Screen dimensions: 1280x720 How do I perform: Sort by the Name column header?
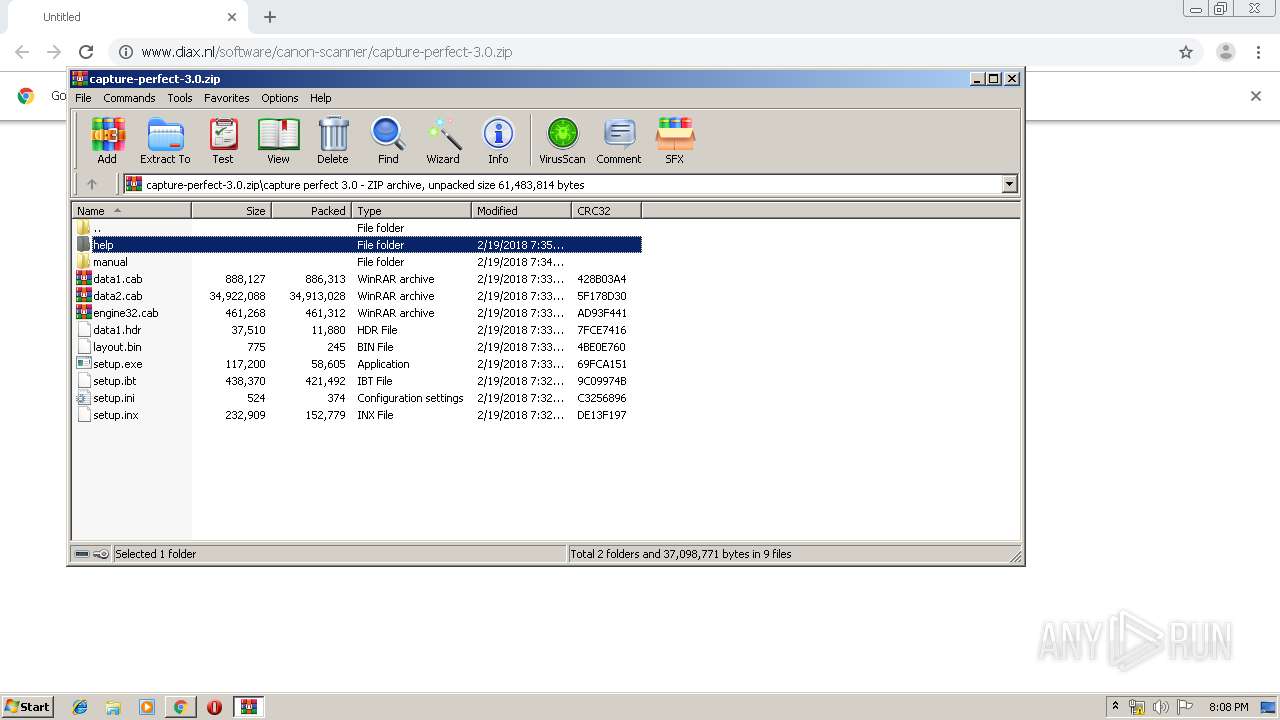point(131,210)
